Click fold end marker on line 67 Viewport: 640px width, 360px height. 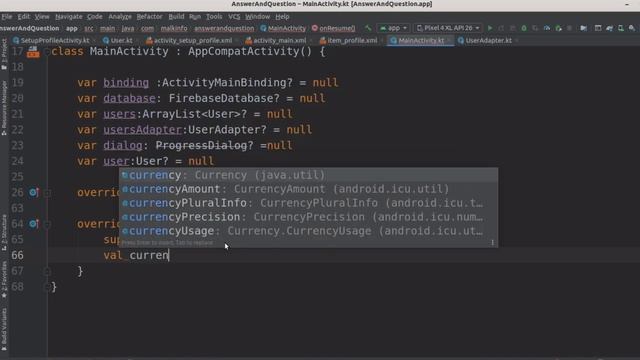coord(47,271)
